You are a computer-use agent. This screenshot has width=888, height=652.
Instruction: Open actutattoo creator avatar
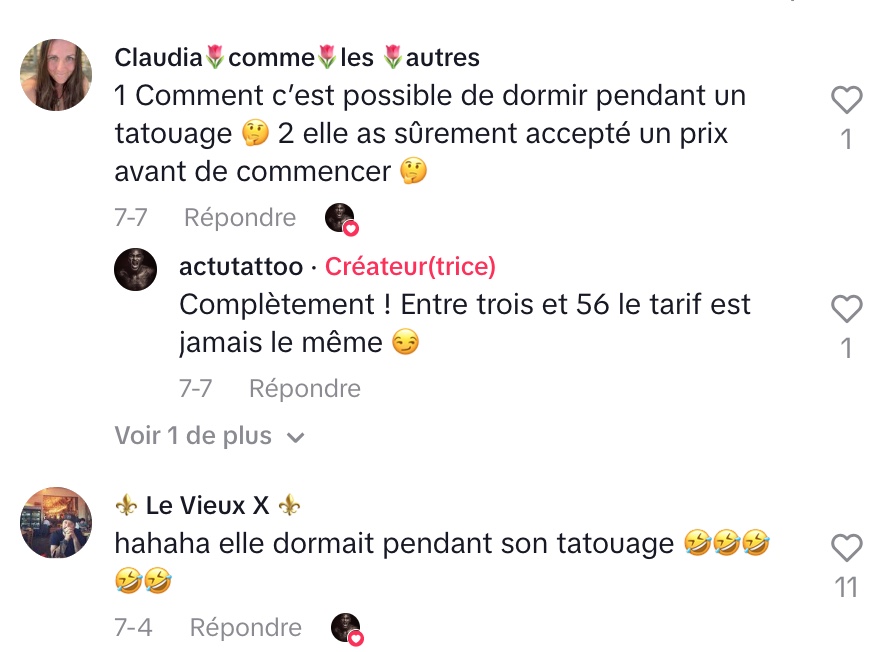point(135,269)
